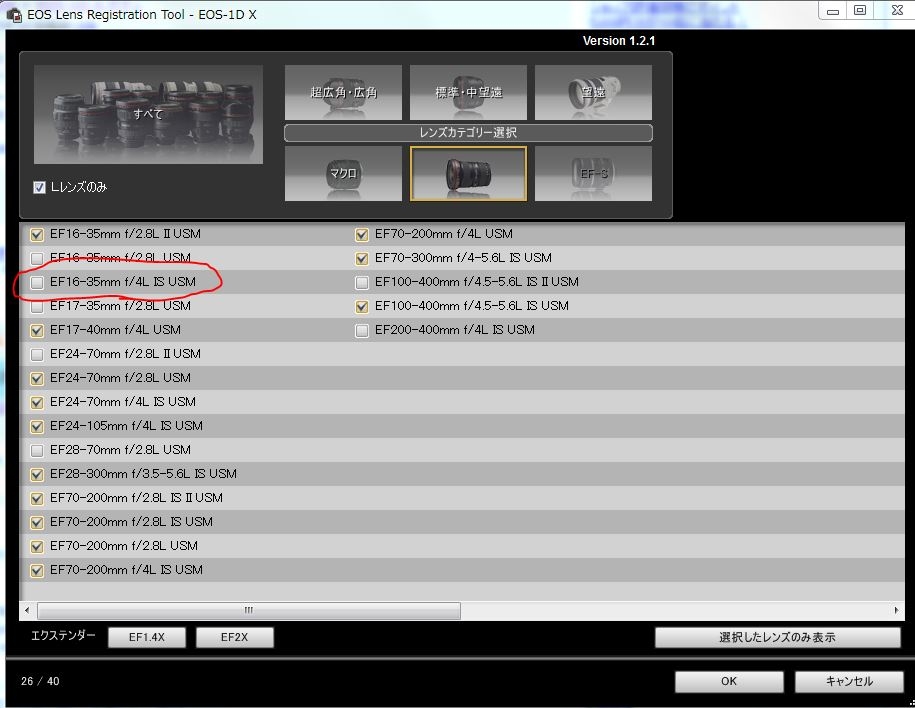Uncheck EF70-200mm f/4L IS USM lens
The height and width of the screenshot is (708, 915).
tap(37, 570)
